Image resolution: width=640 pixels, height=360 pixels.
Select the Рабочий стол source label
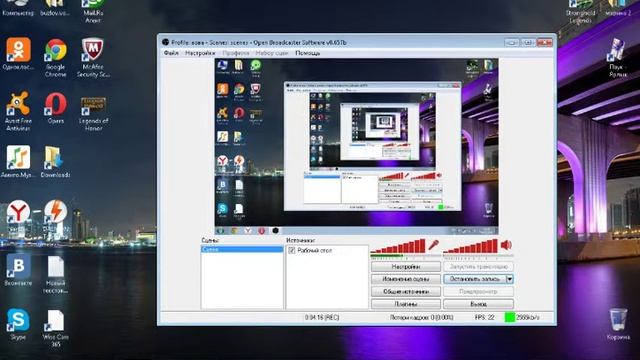(x=314, y=250)
